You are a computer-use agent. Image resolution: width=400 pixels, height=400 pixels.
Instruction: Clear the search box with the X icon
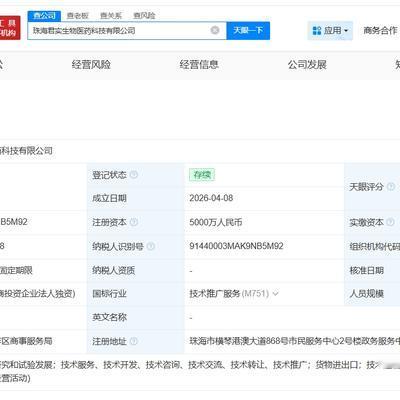(215, 30)
